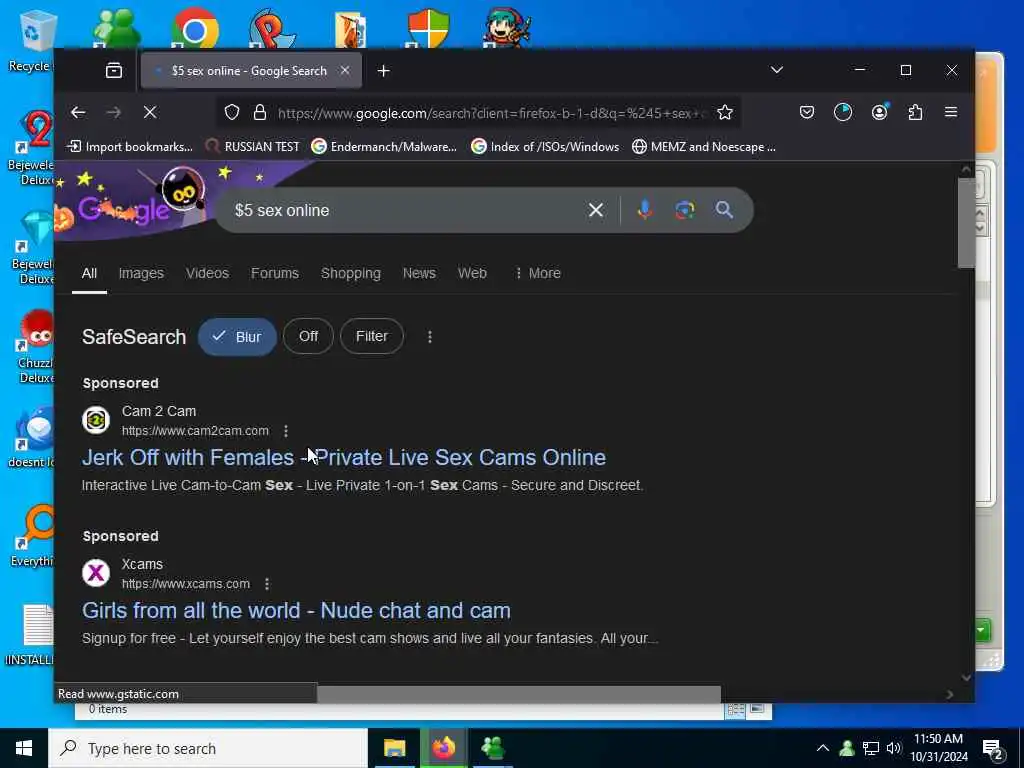Go back to the previous page
Screen dimensions: 1024x768
tap(78, 112)
